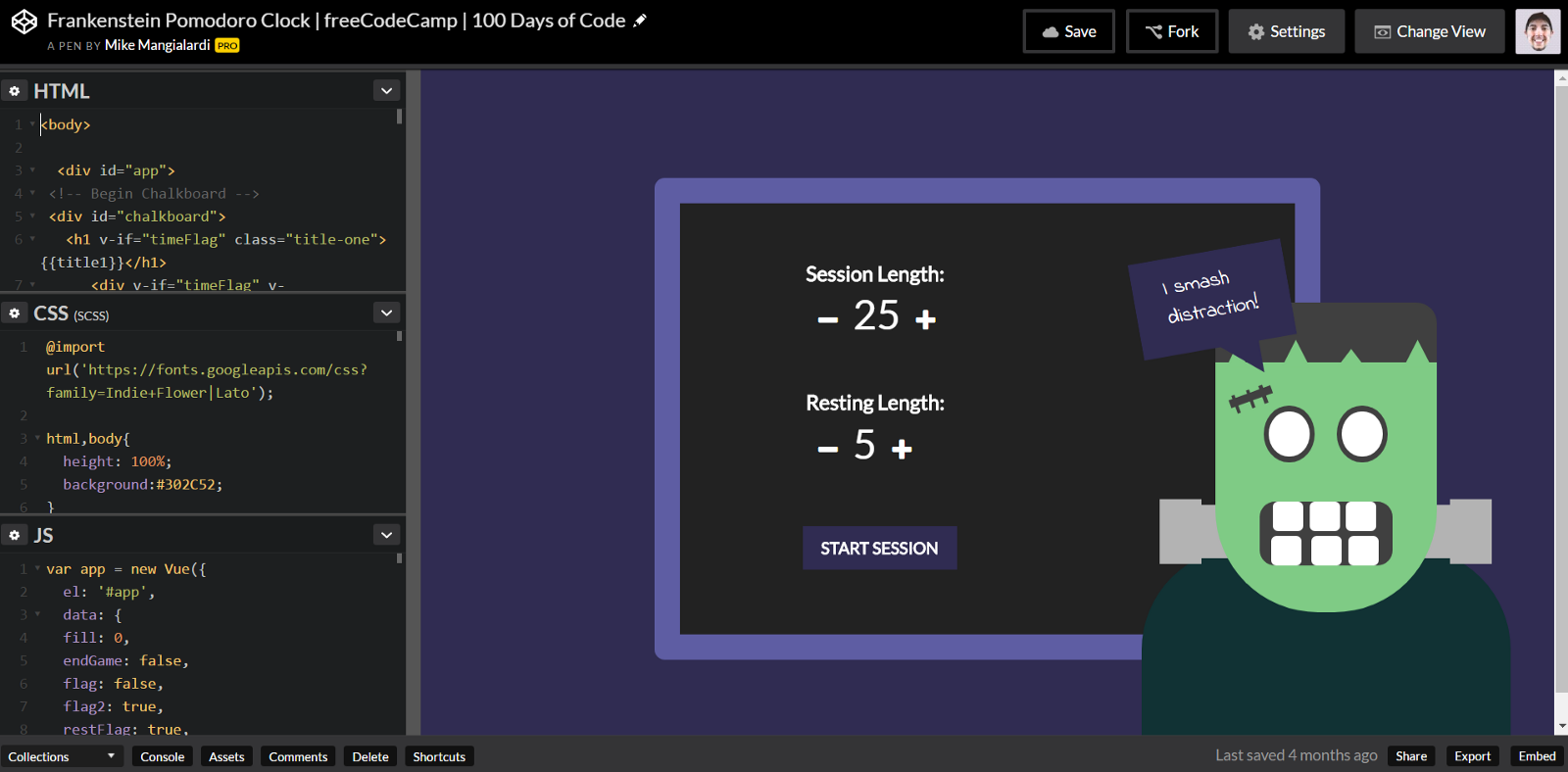Click the "Session Length:" label
Screen dimensions: 1568x772
pos(875,275)
